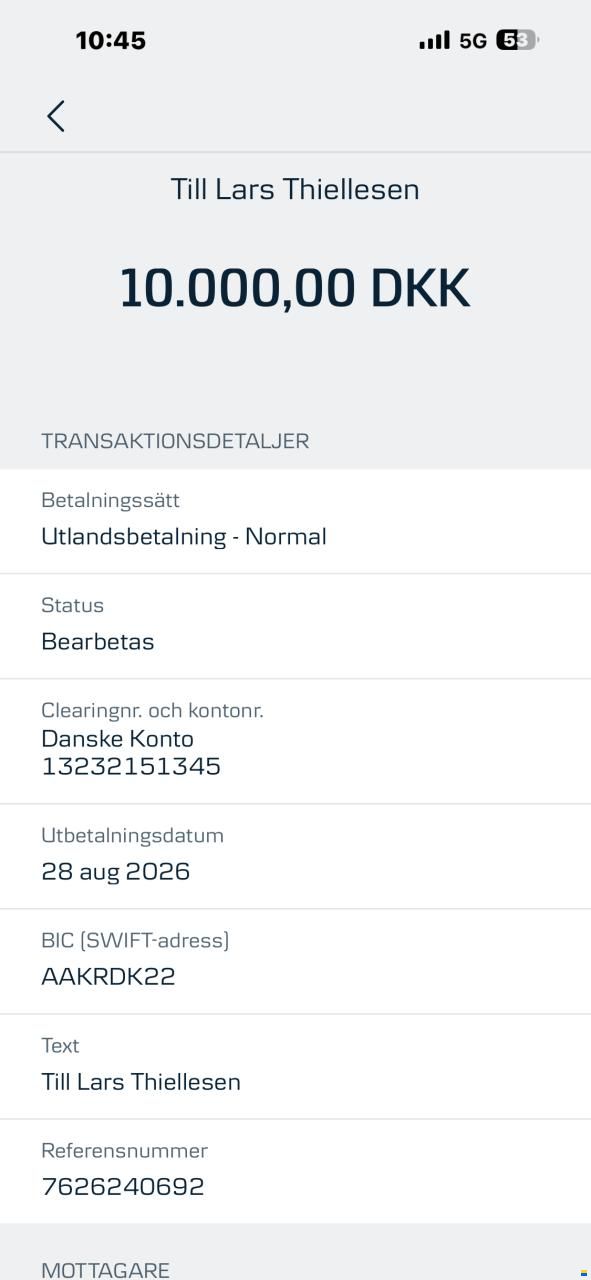Screen dimensions: 591x1280
Task: Tap the cellular signal bars icon
Action: click(x=434, y=40)
